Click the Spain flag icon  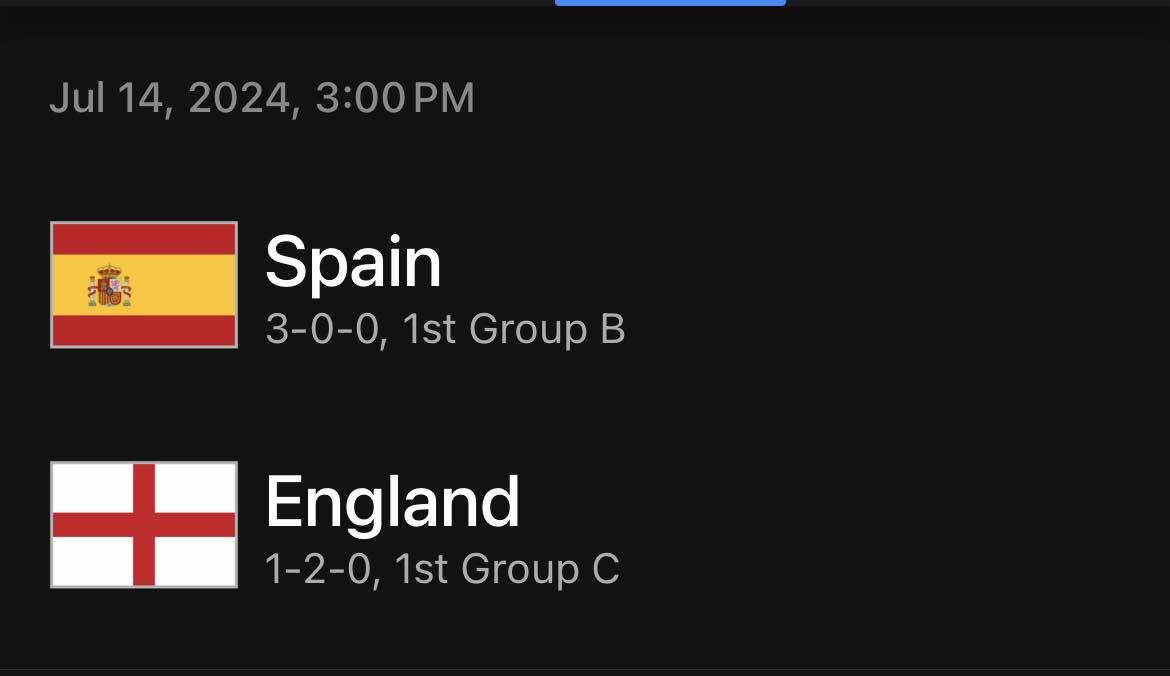pyautogui.click(x=144, y=285)
